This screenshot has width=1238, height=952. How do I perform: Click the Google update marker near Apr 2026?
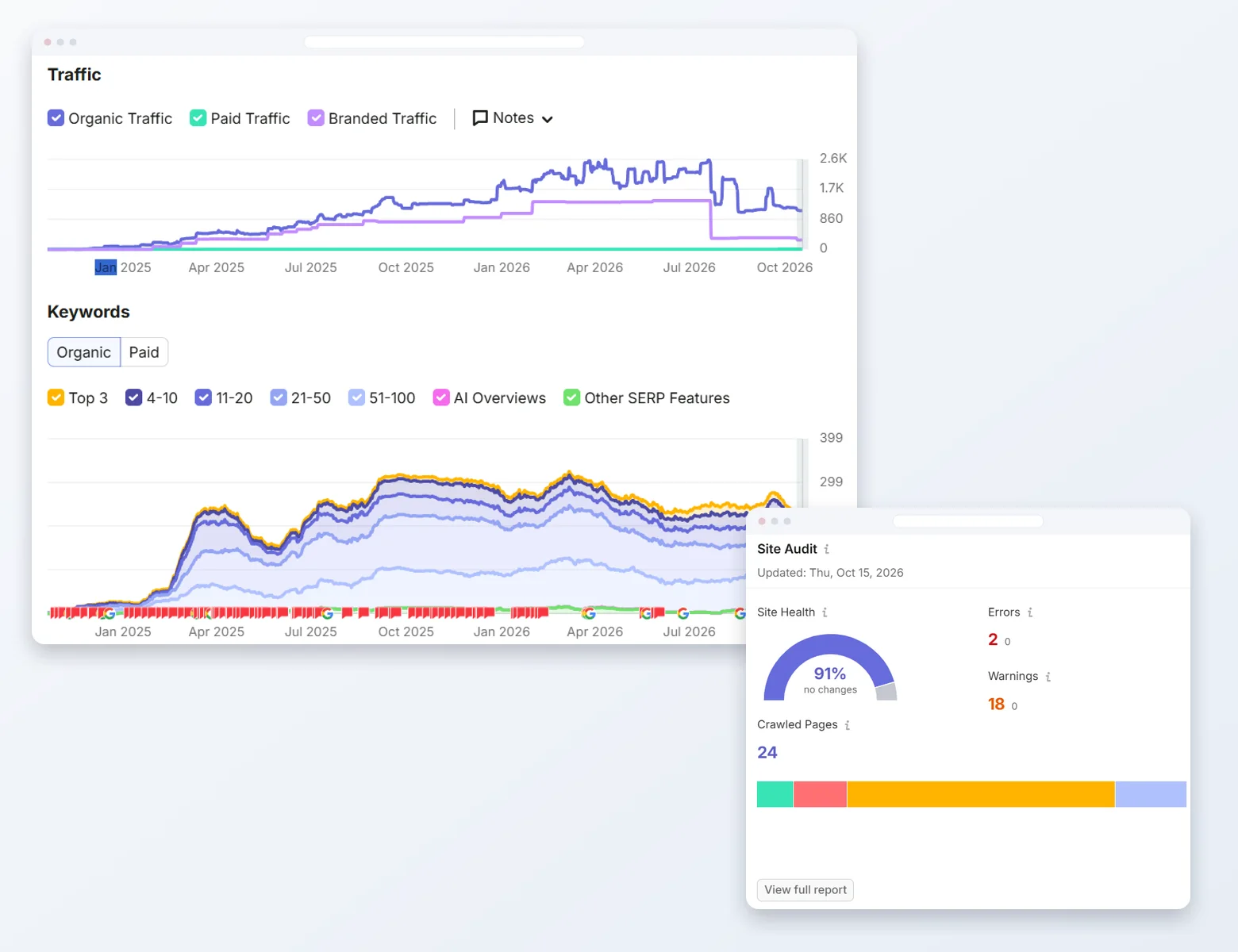589,613
